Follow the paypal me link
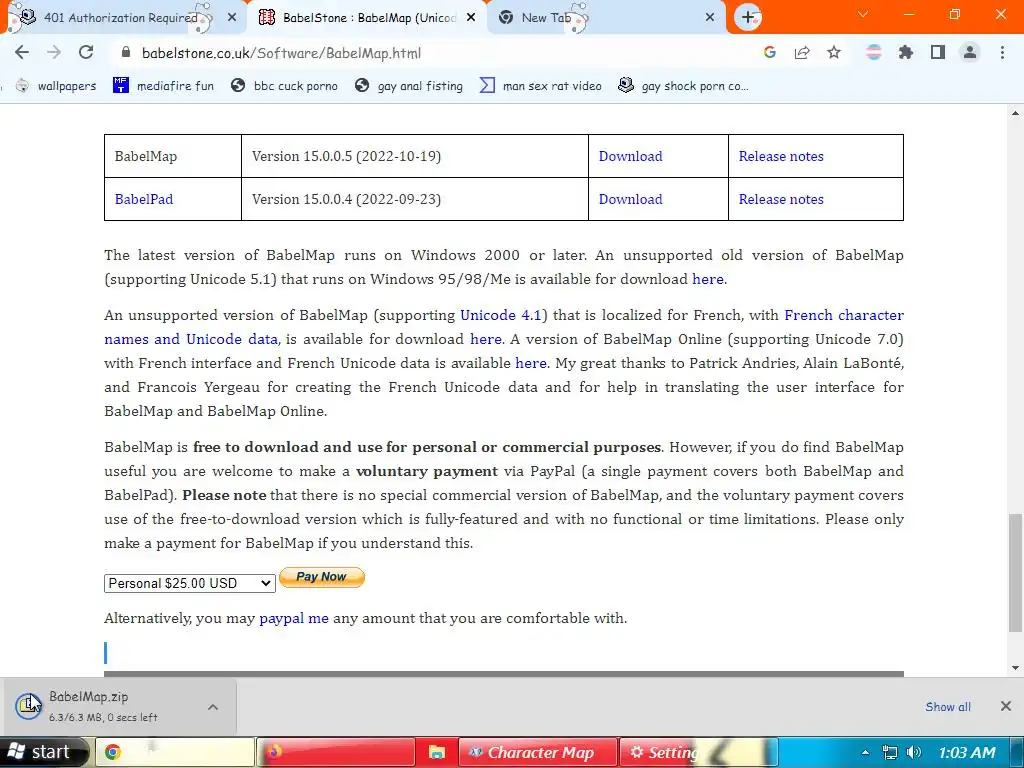Screen dimensions: 1024x768 [x=294, y=618]
